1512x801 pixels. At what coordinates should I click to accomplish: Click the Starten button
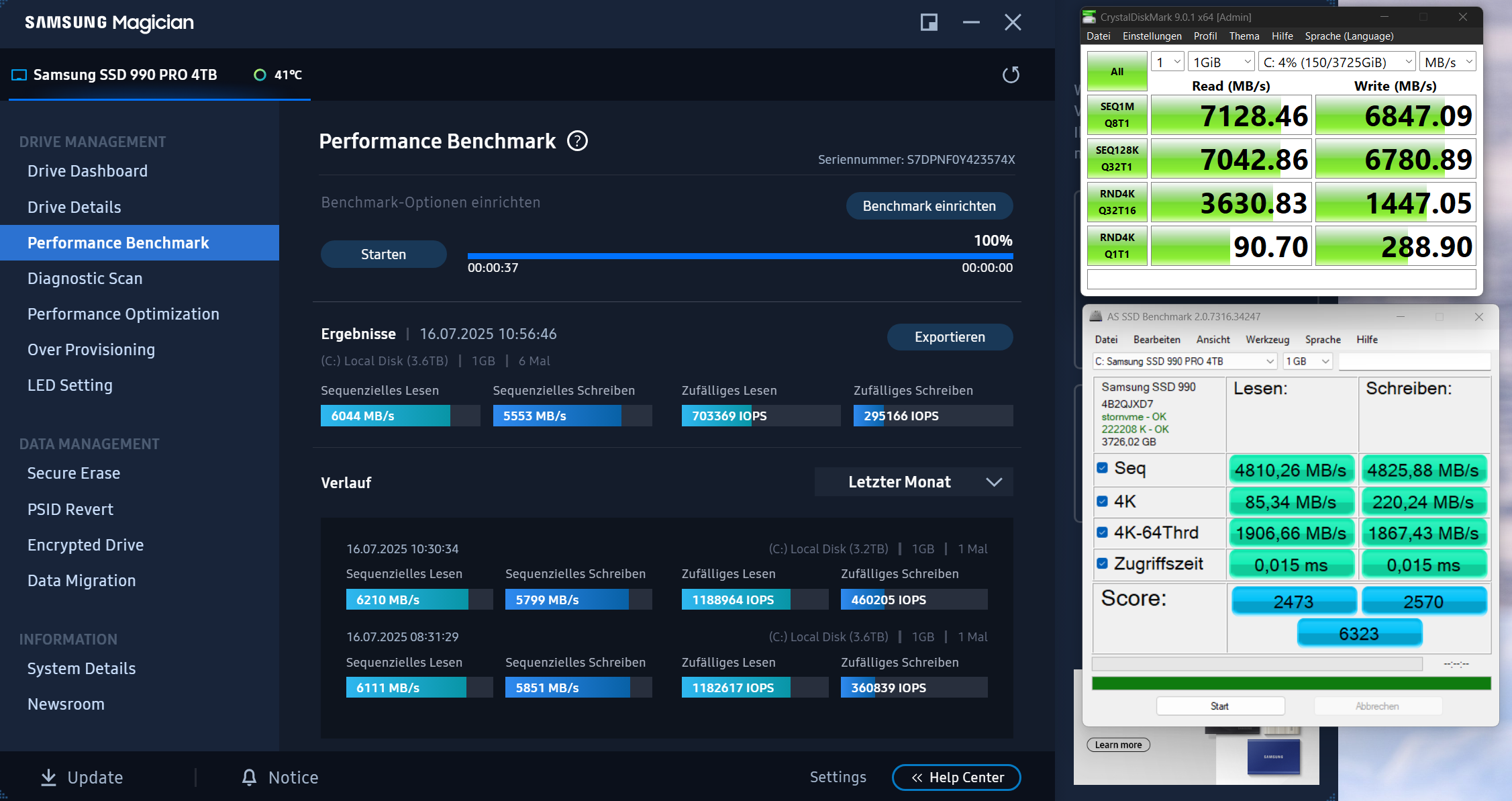click(383, 254)
